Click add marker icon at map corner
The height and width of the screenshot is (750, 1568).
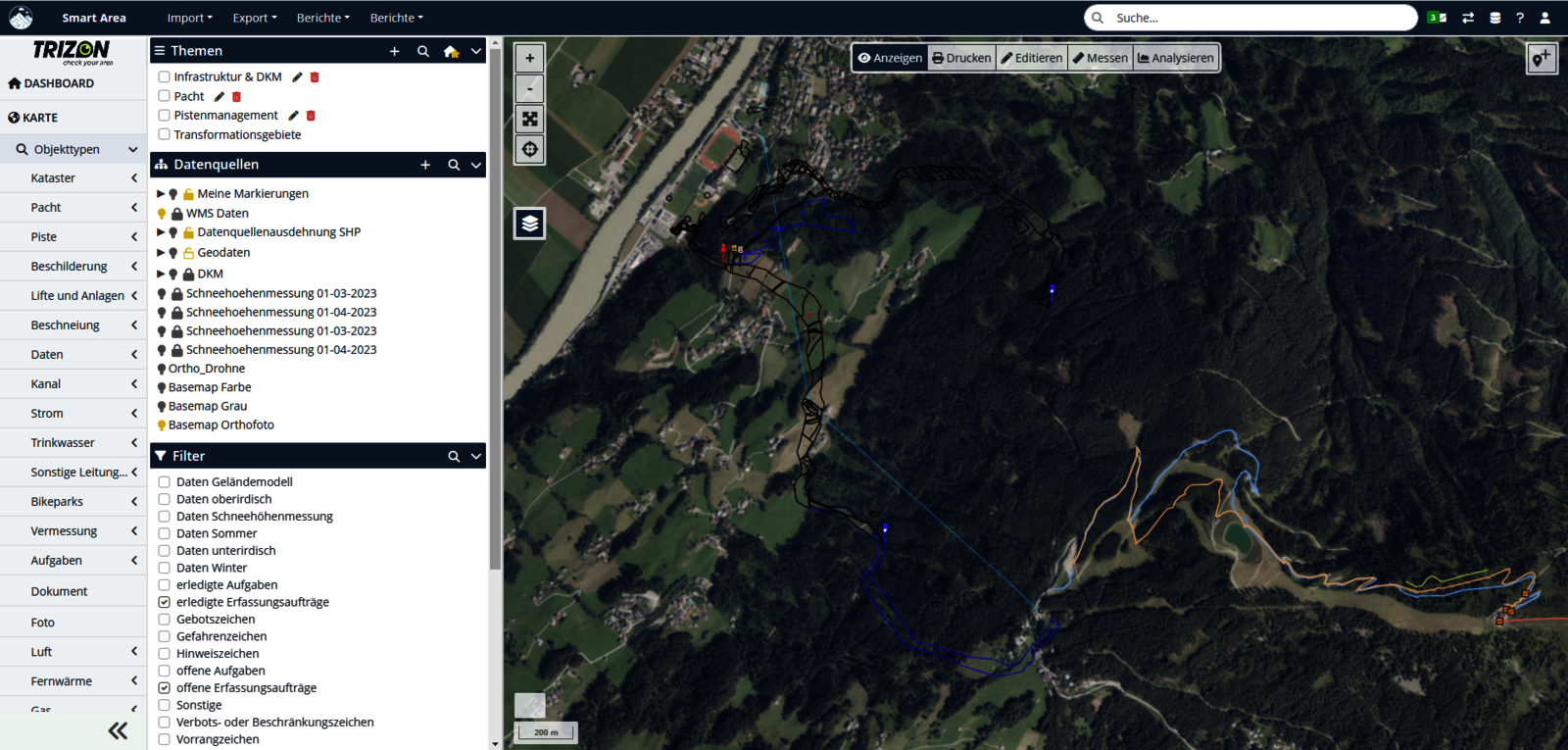(1541, 59)
